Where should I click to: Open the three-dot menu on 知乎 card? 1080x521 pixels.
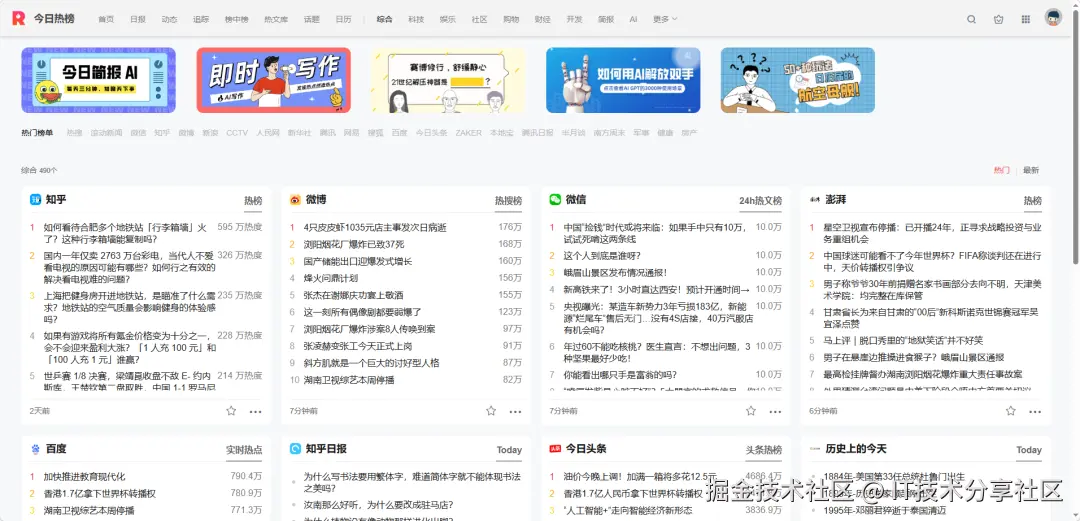(256, 411)
